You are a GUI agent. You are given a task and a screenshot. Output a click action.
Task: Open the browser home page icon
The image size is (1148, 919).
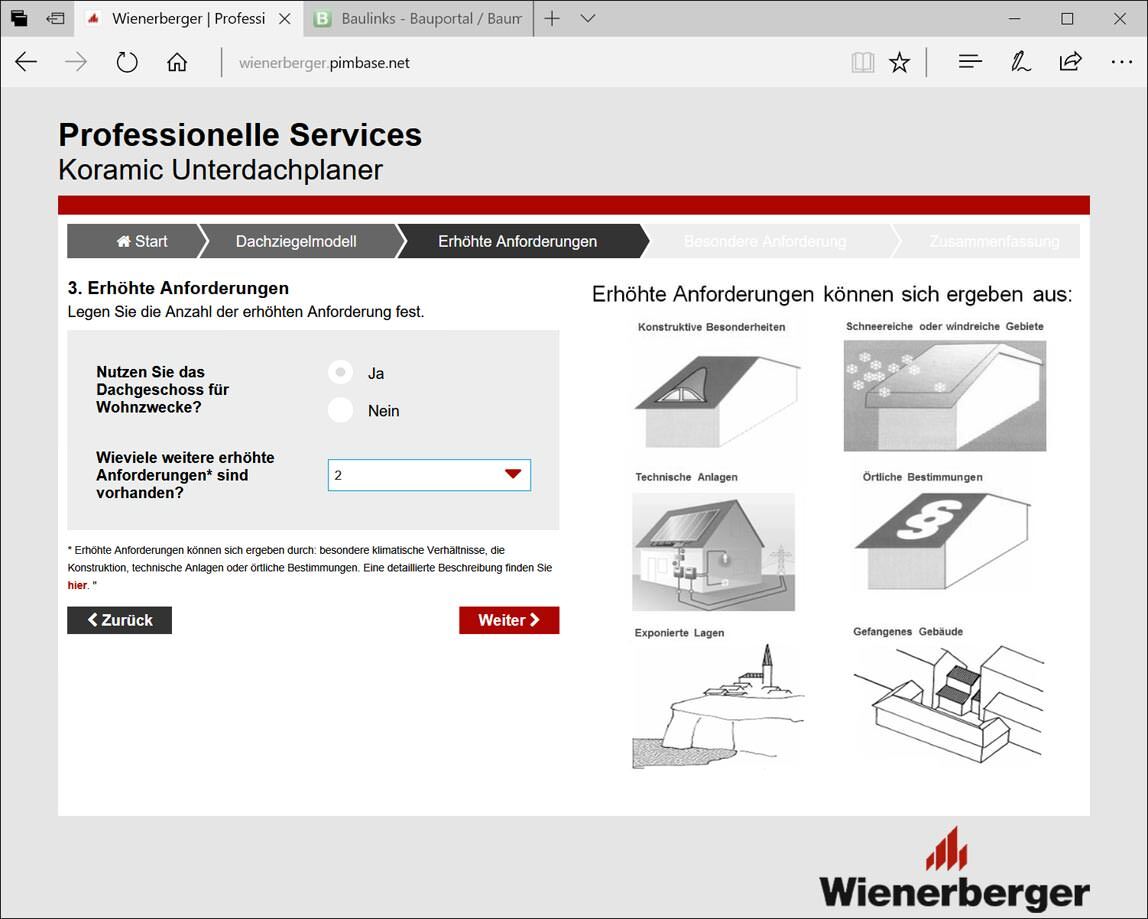176,62
